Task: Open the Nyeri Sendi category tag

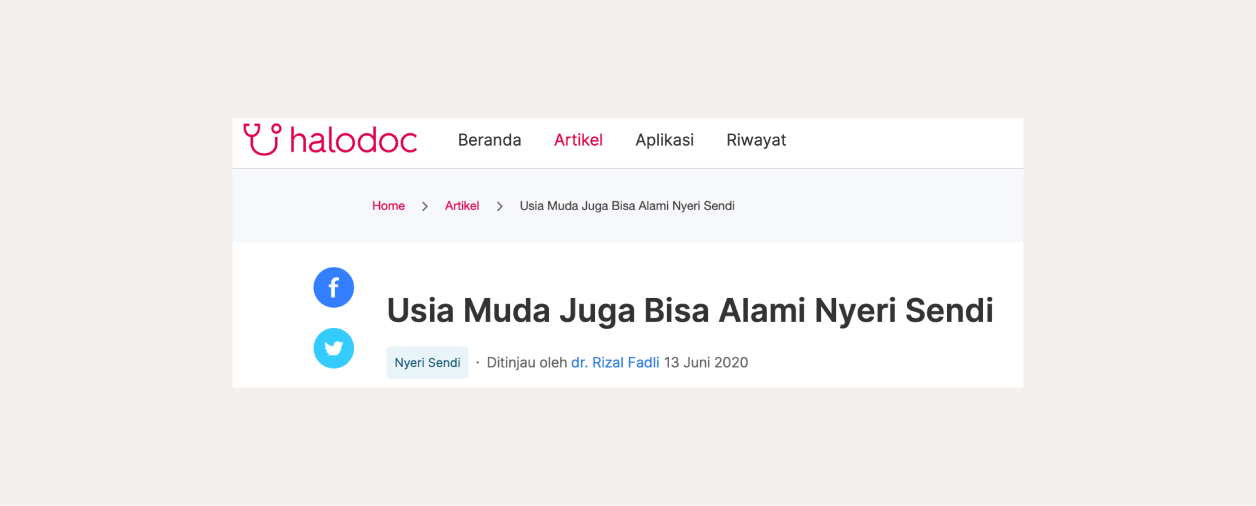Action: [427, 362]
